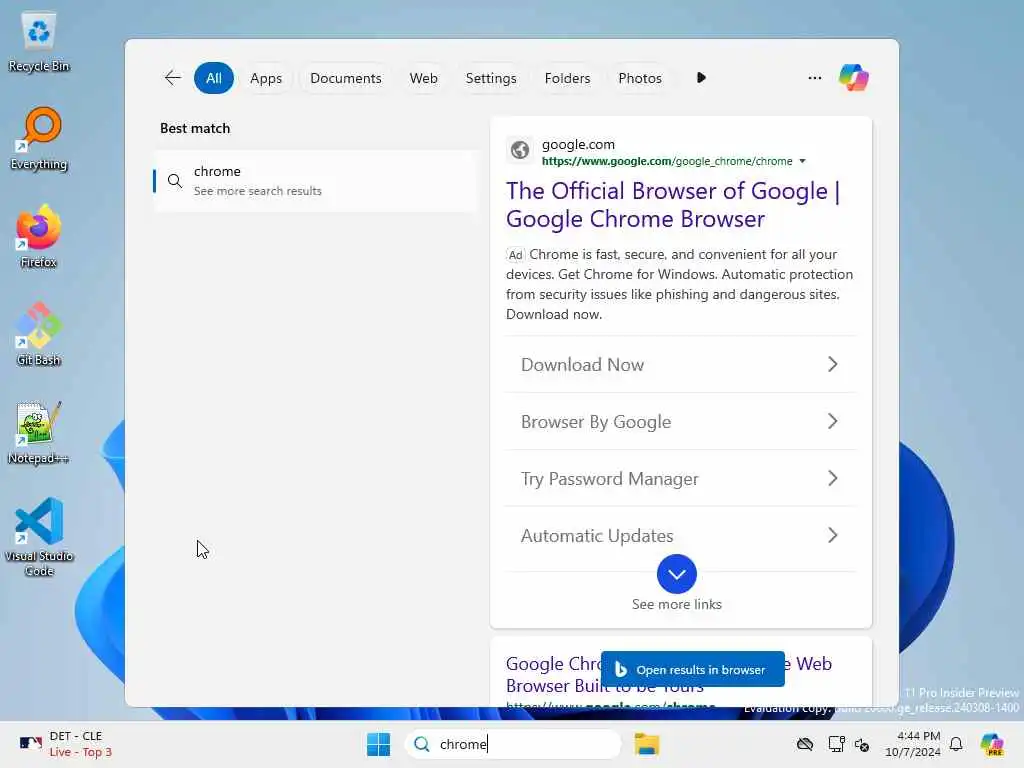Go back using the arrow icon
This screenshot has width=1024, height=768.
(x=172, y=78)
